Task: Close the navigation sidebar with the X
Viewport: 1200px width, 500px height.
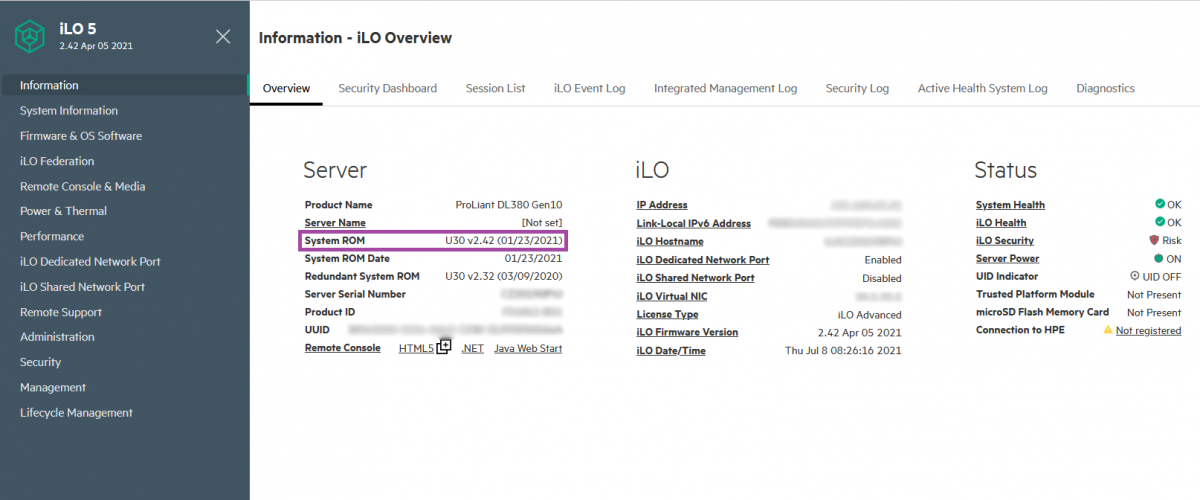Action: [223, 37]
